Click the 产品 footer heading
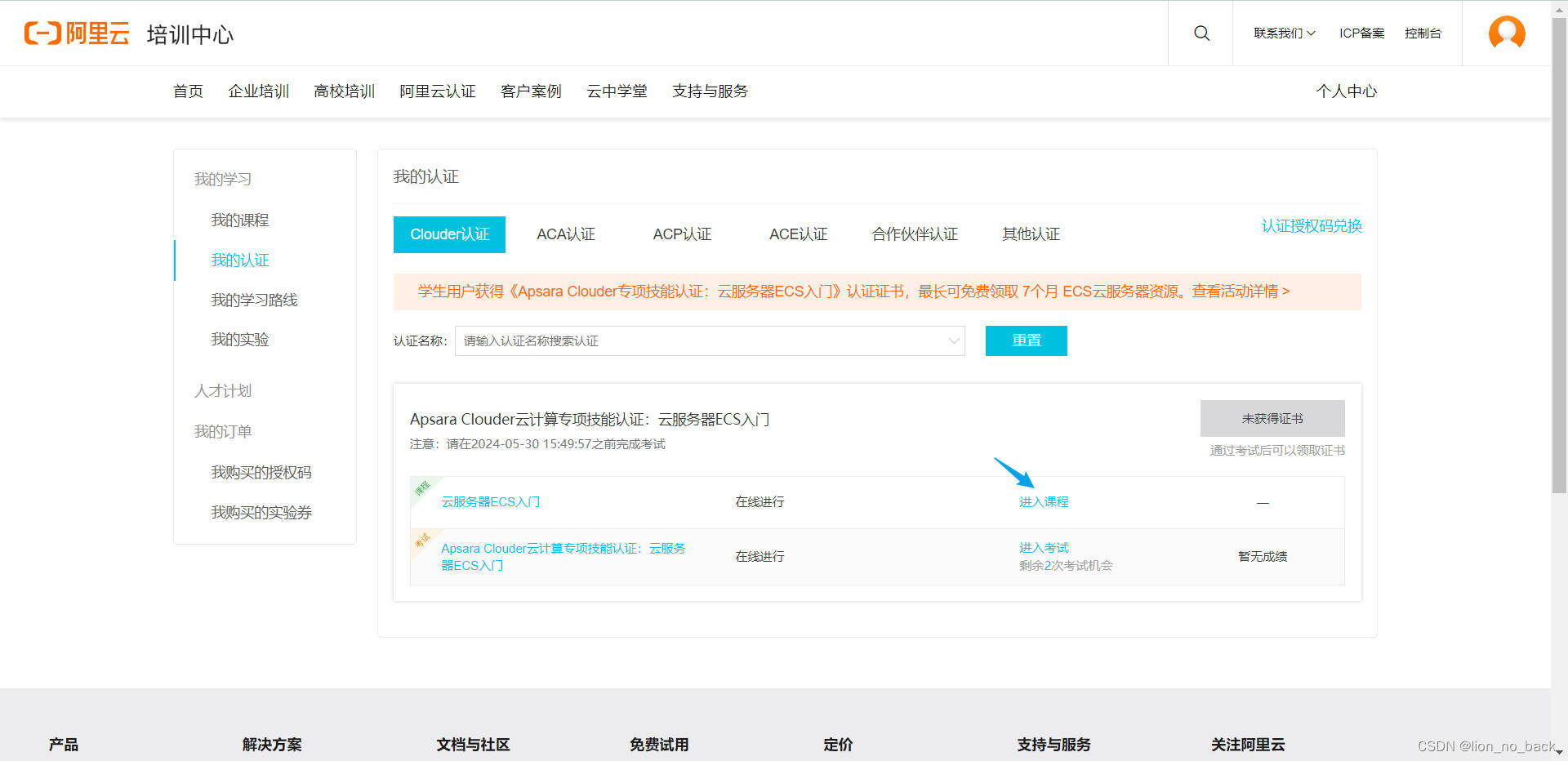This screenshot has height=761, width=1568. pos(63,745)
